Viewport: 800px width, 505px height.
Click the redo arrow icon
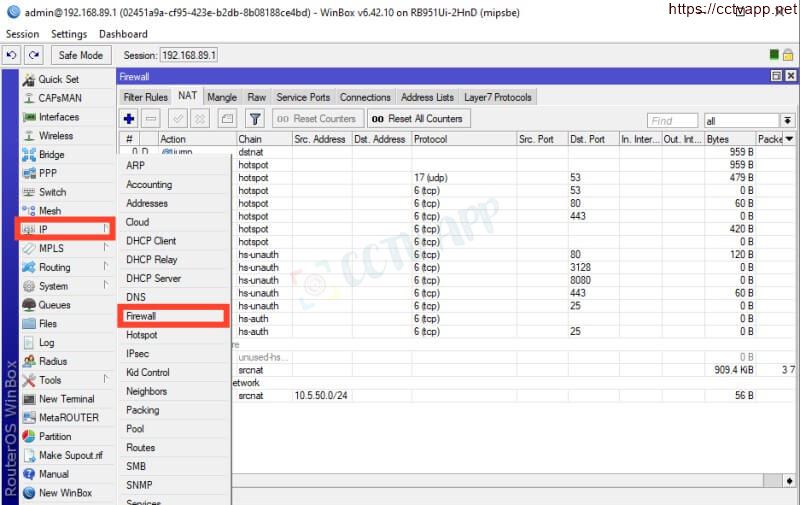[34, 55]
